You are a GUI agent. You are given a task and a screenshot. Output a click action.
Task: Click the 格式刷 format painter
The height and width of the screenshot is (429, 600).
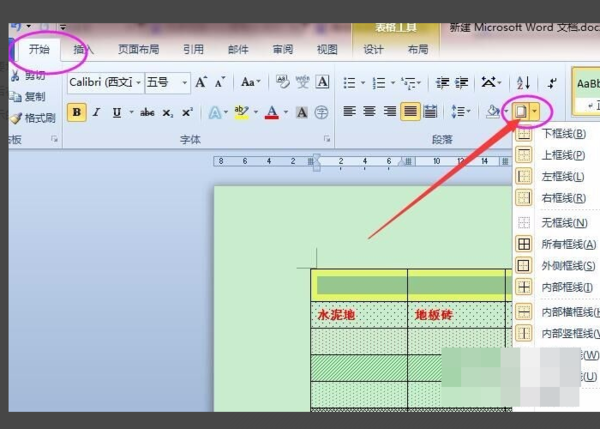33,118
